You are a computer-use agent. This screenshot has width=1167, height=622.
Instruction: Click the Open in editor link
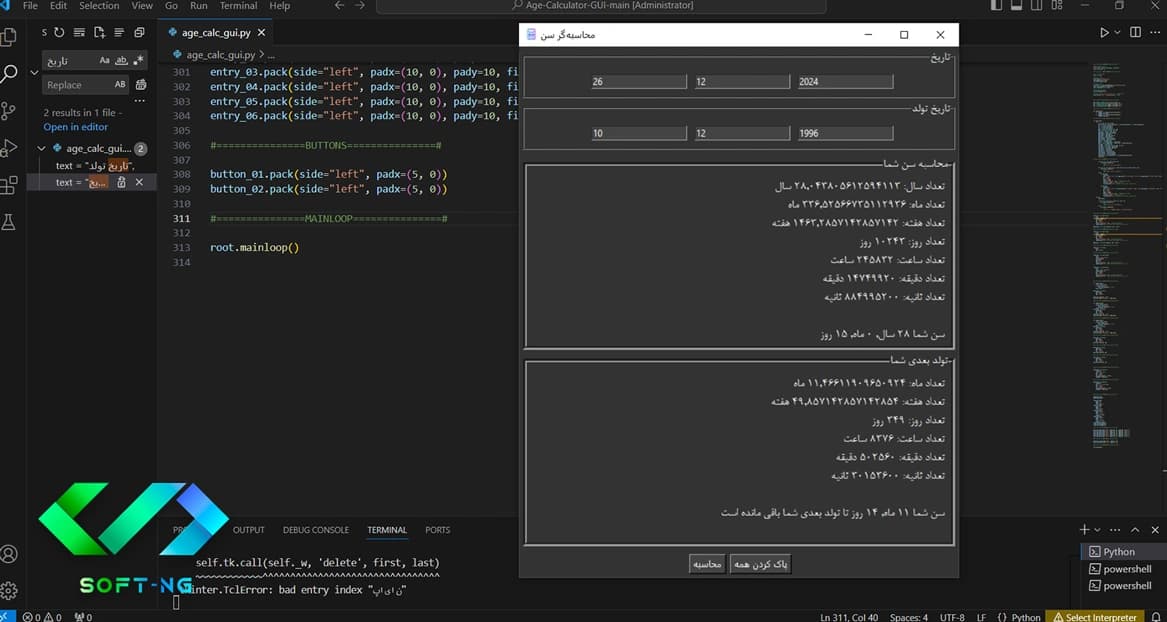[75, 127]
